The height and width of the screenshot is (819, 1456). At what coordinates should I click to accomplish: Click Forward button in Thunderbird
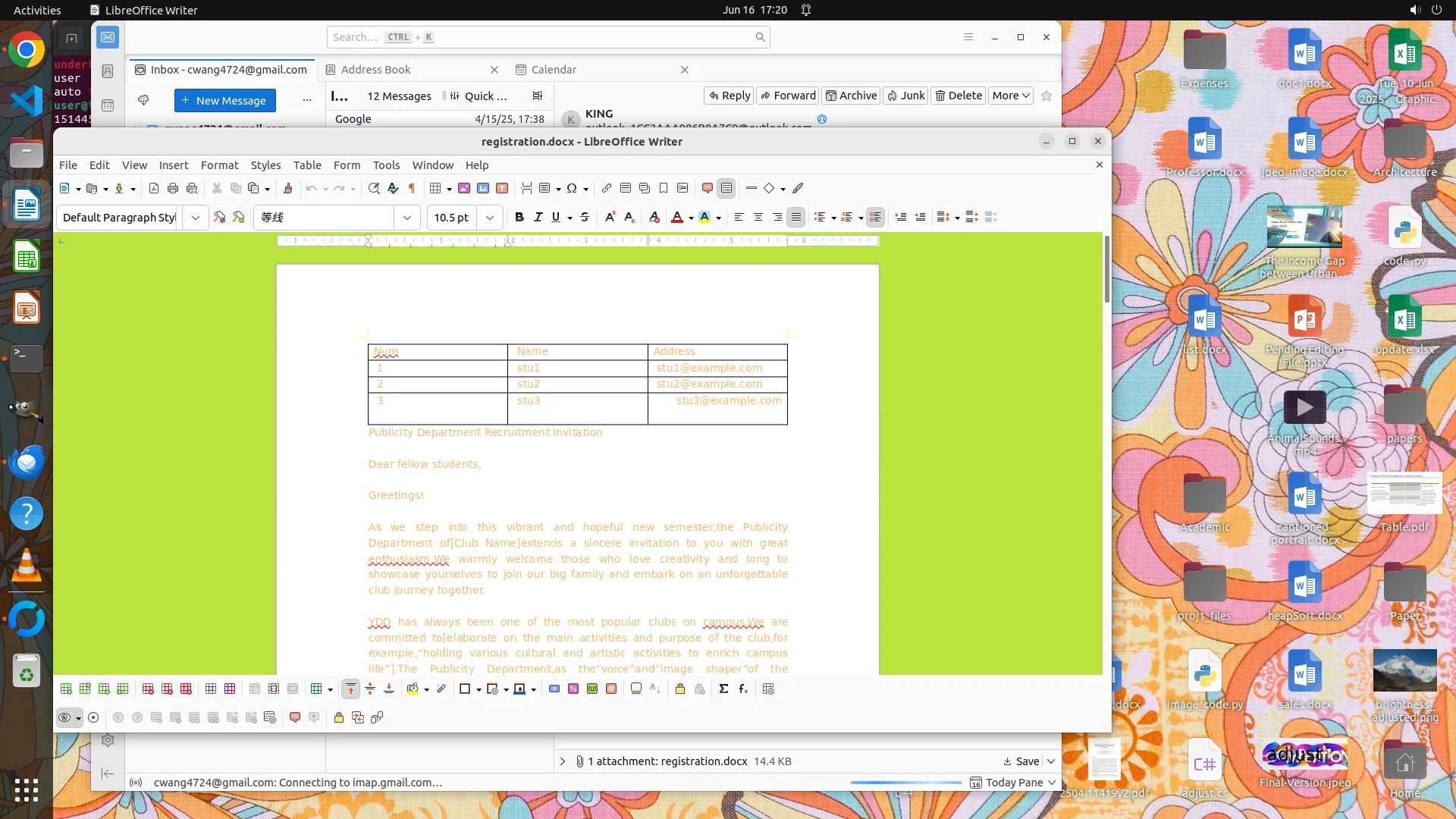[x=788, y=95]
